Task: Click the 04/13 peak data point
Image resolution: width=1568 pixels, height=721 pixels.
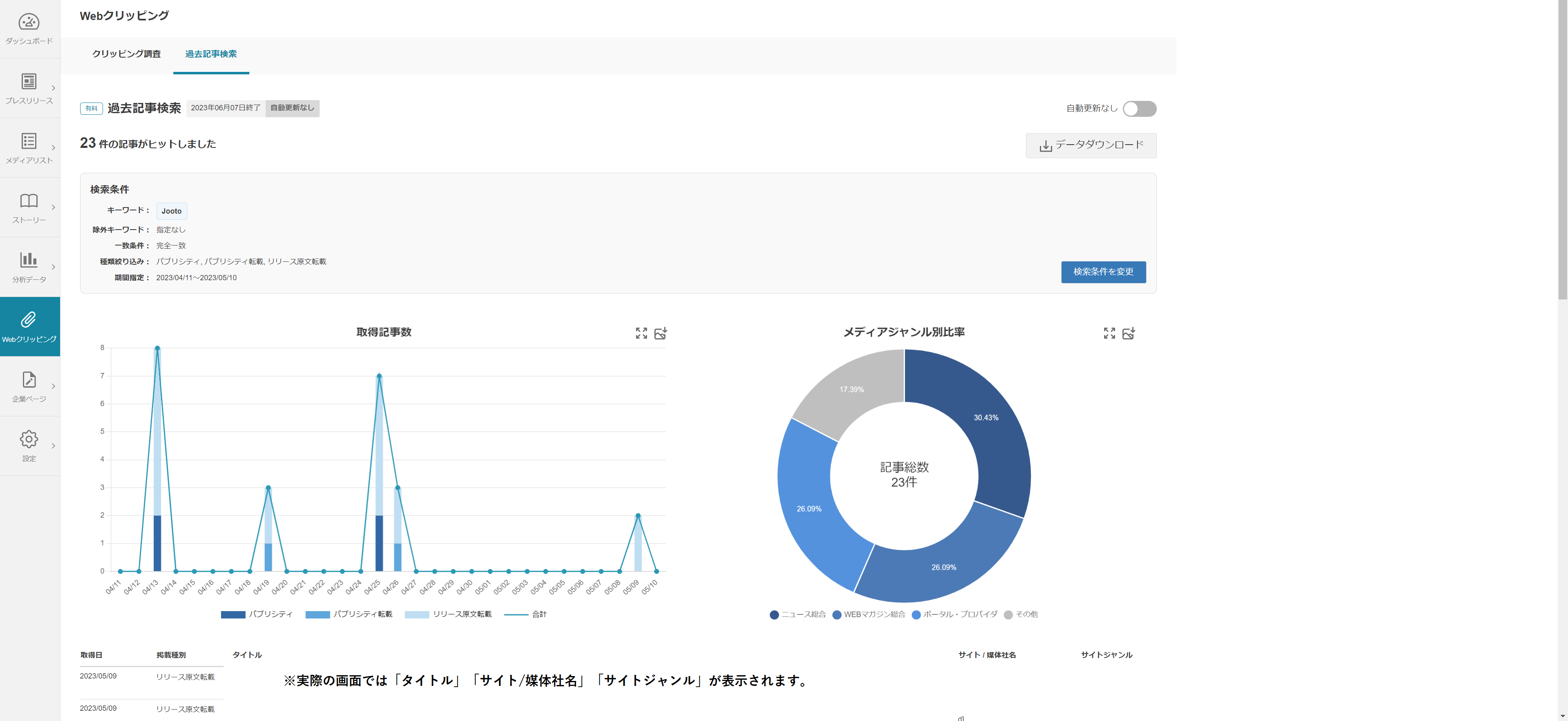Action: [157, 348]
